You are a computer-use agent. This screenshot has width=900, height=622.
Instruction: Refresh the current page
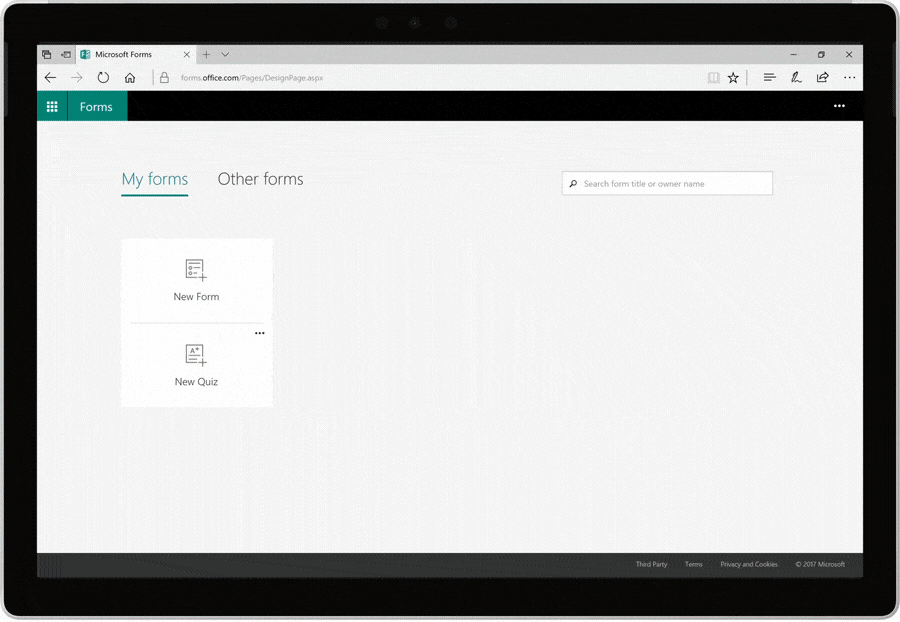click(103, 77)
